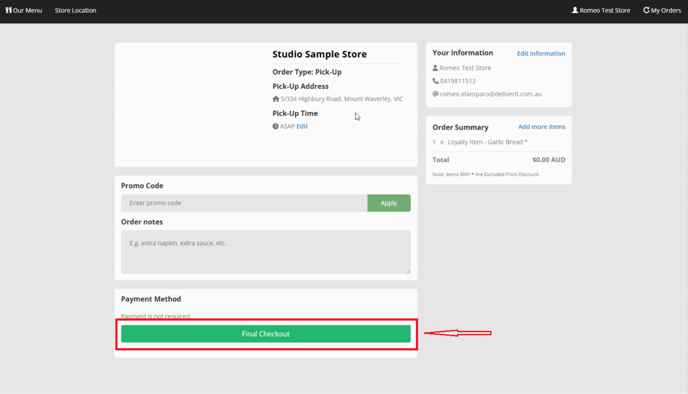Focus the Enter promo code field
This screenshot has width=688, height=394.
[244, 203]
